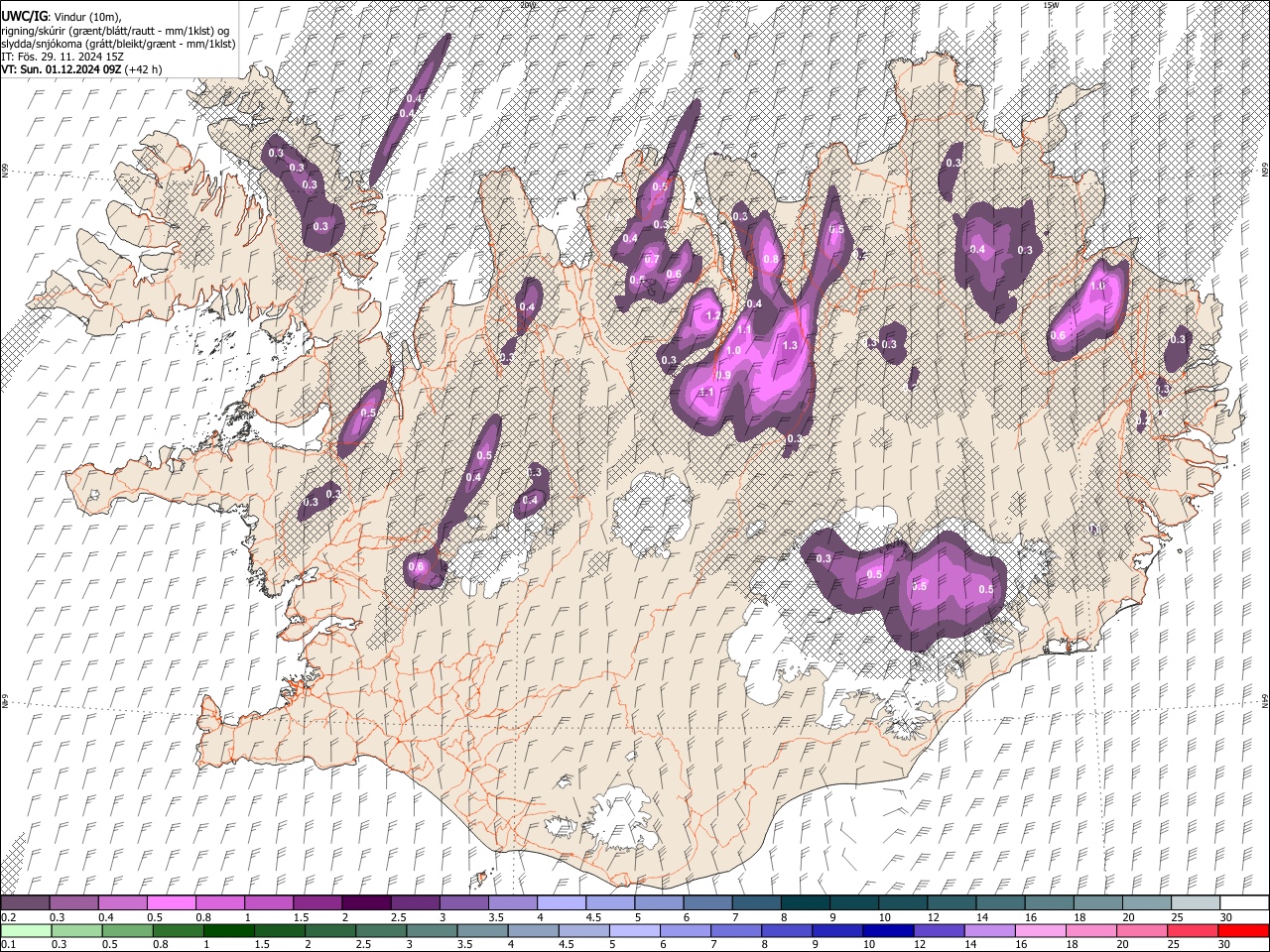Pick the 2.5 swatch in the purple snow scale
Image resolution: width=1270 pixels, height=952 pixels.
tap(415, 903)
